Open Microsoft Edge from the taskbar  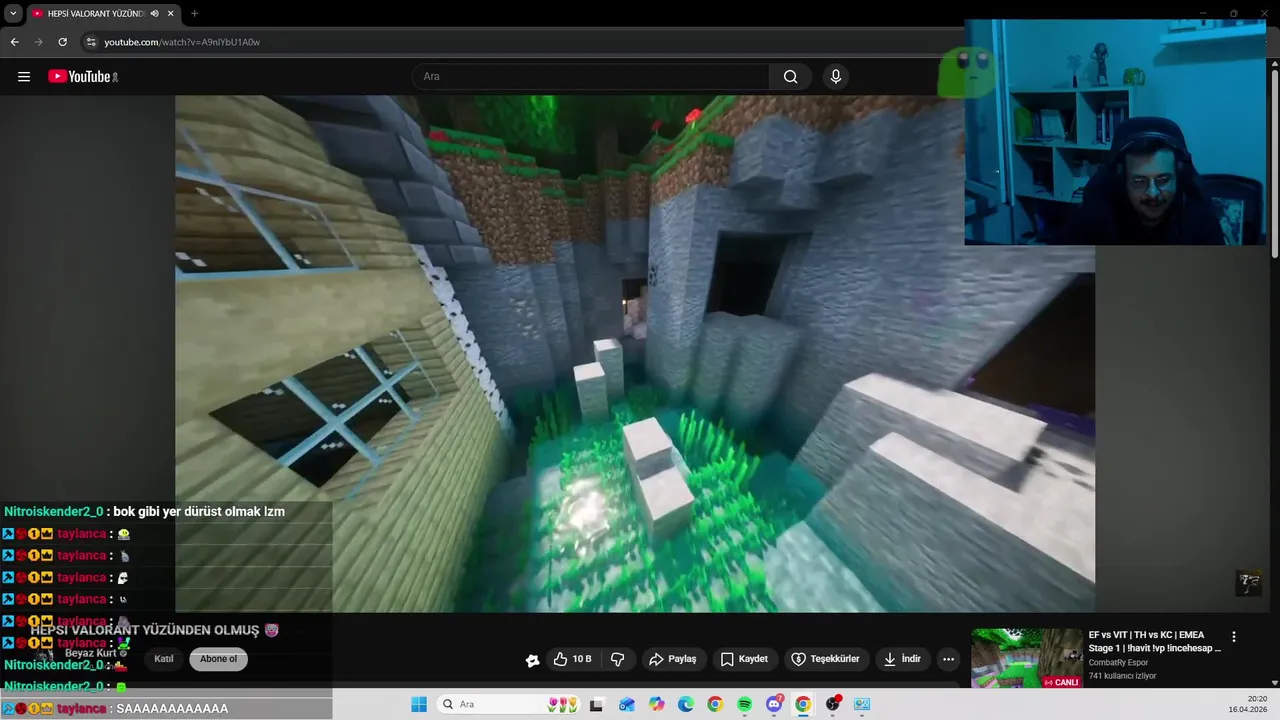pos(686,704)
